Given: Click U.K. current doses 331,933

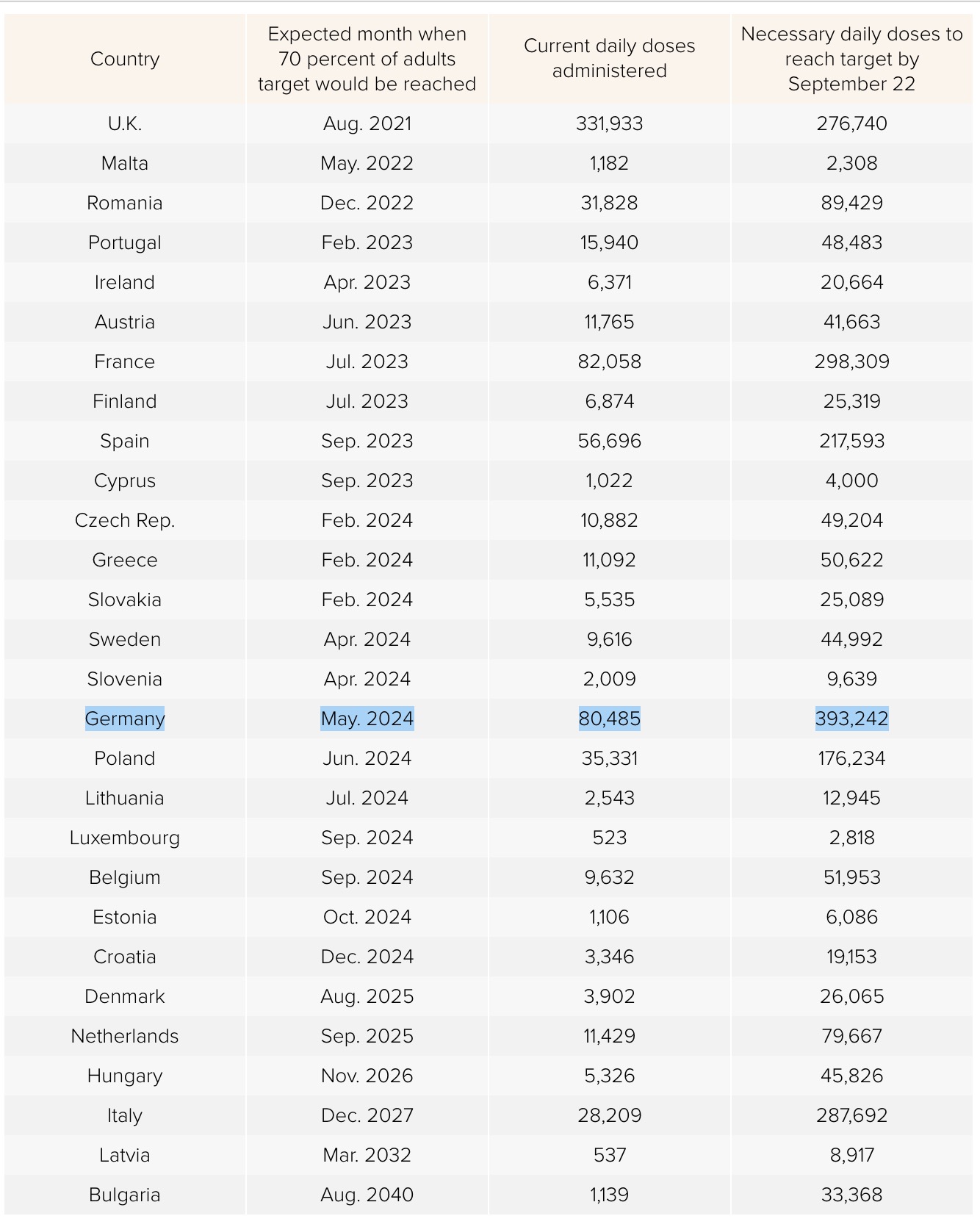Looking at the screenshot, I should (610, 123).
